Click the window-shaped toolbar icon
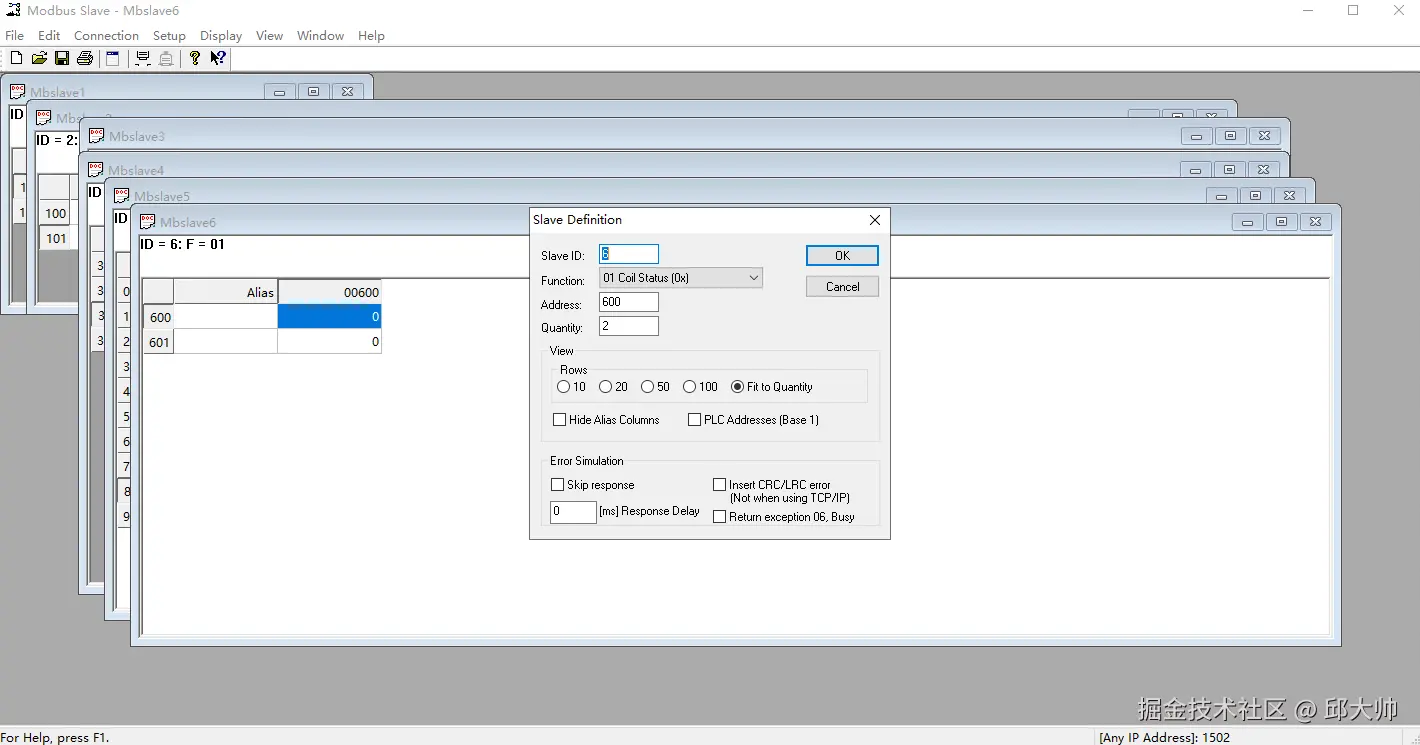The width and height of the screenshot is (1420, 745). pyautogui.click(x=113, y=58)
